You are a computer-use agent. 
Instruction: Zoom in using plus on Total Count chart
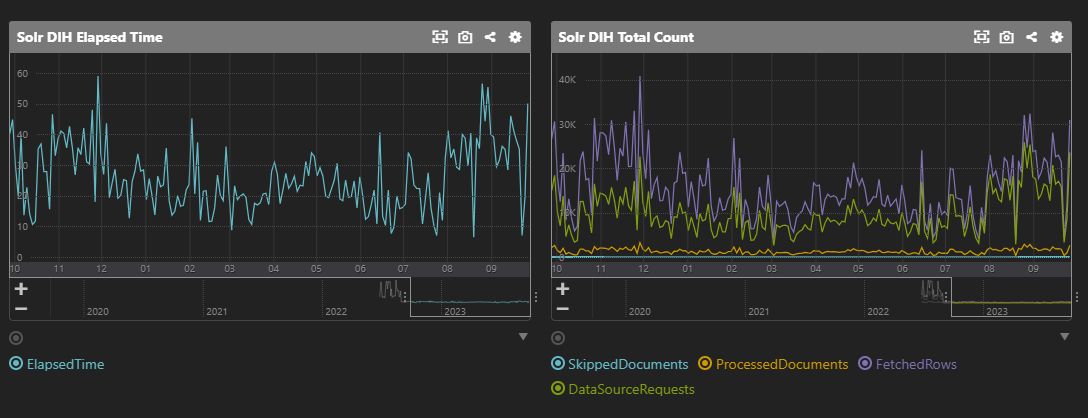(562, 289)
